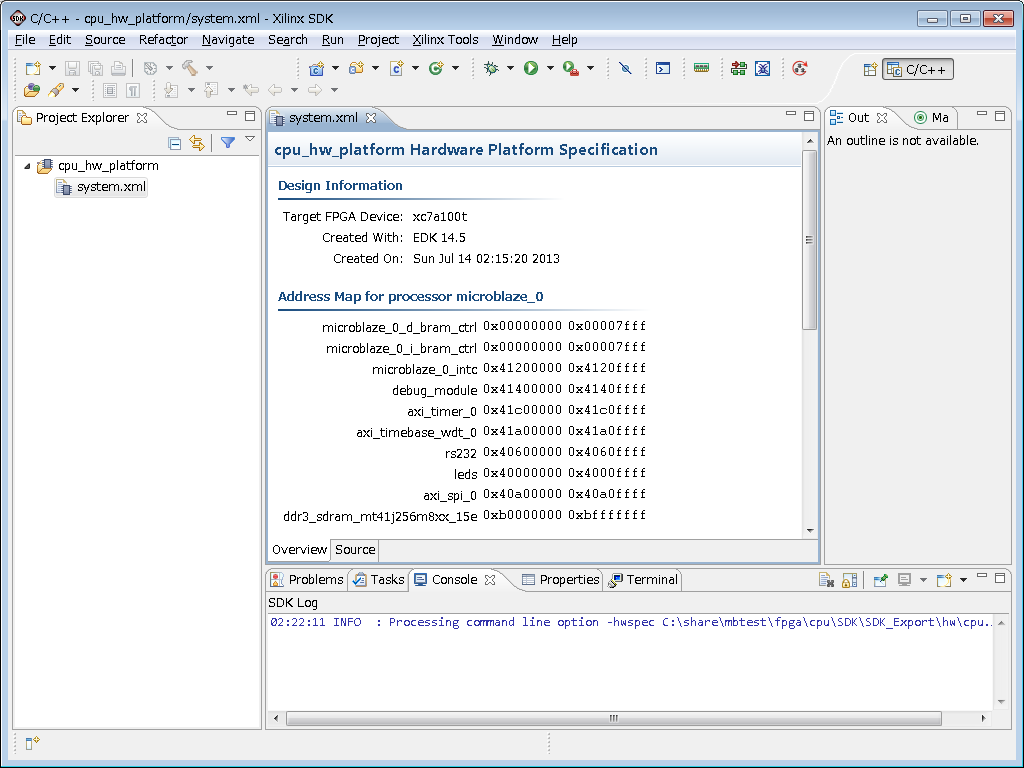Toggle Scroll Lock in Console toolbar
The width and height of the screenshot is (1024, 768).
click(x=849, y=580)
